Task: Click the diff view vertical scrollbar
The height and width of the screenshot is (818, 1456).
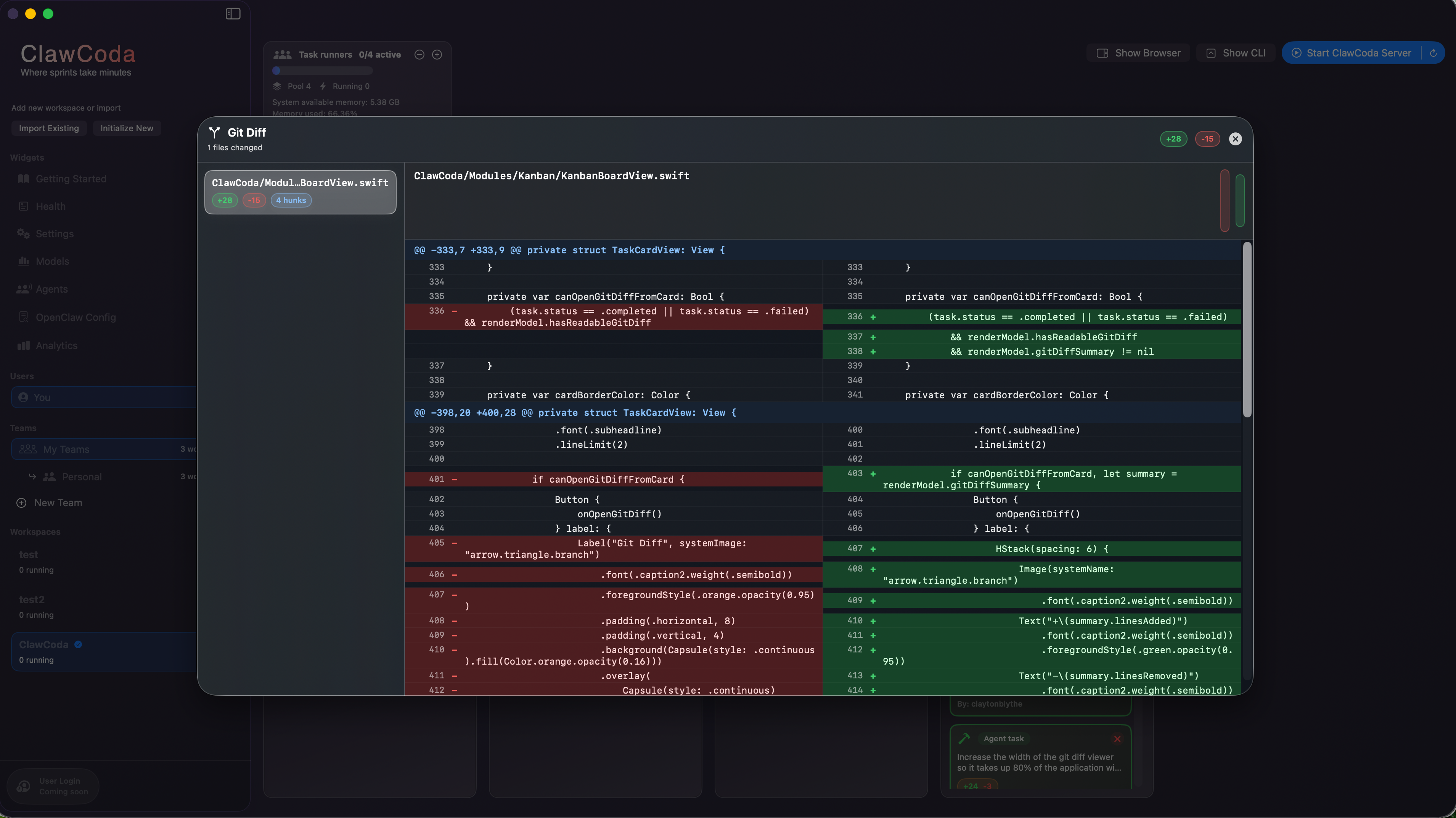Action: [x=1247, y=330]
